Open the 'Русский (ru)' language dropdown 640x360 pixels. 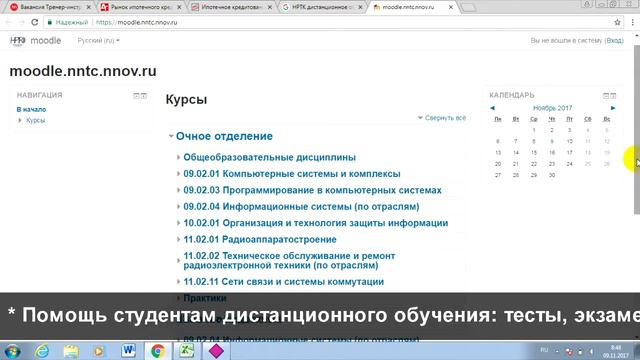98,40
